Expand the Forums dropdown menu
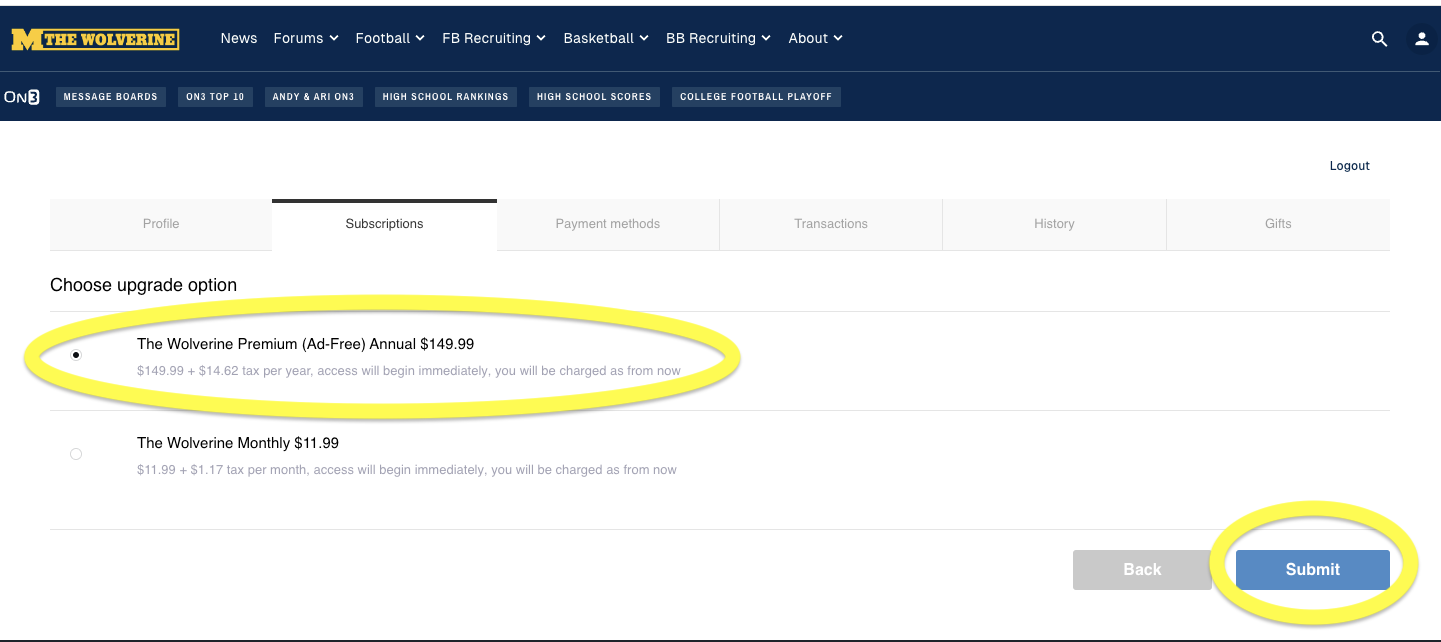This screenshot has width=1441, height=642. pyautogui.click(x=306, y=38)
